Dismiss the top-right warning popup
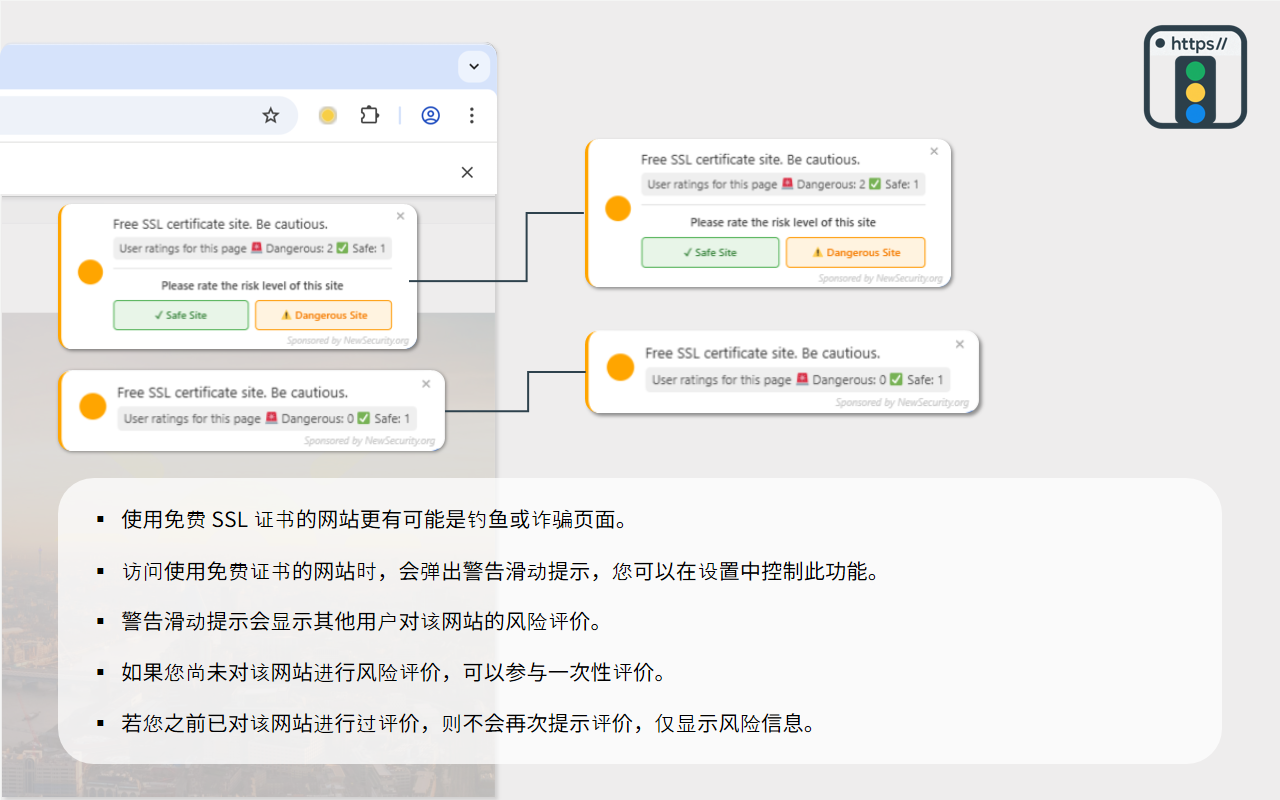Image resolution: width=1280 pixels, height=800 pixels. point(934,150)
